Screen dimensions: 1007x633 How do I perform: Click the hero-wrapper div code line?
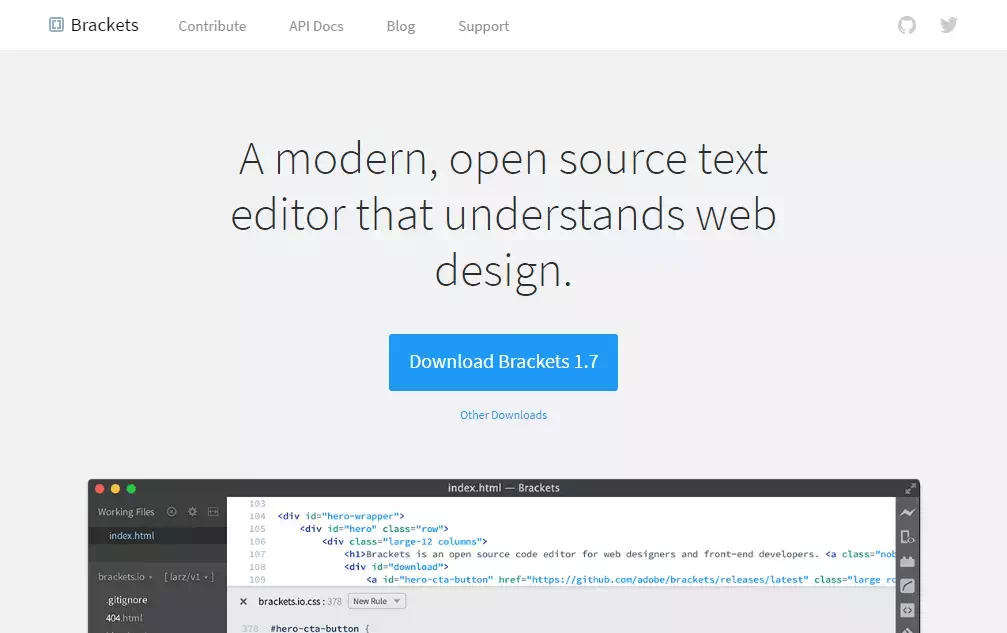click(x=341, y=516)
